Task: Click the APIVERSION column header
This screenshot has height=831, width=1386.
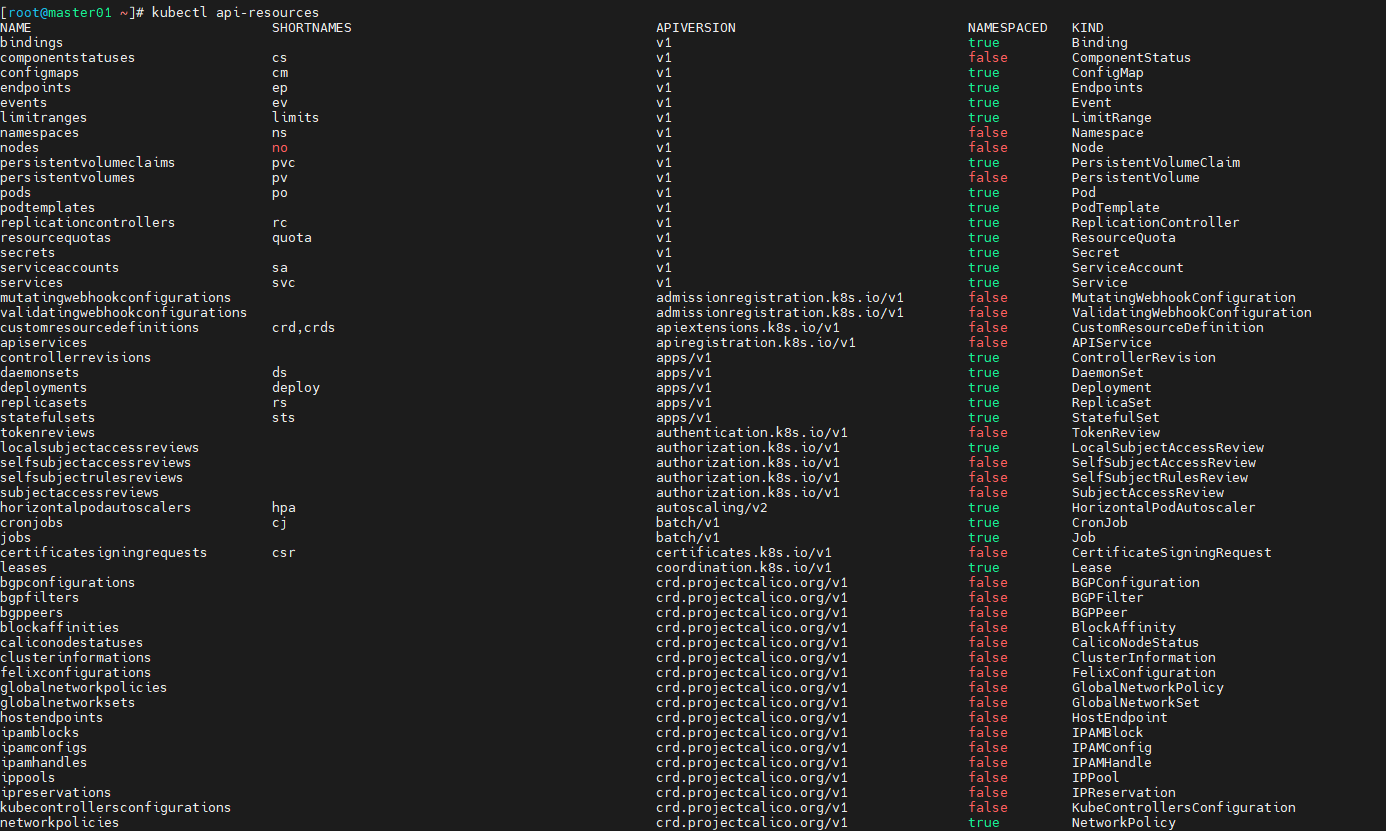Action: (695, 28)
